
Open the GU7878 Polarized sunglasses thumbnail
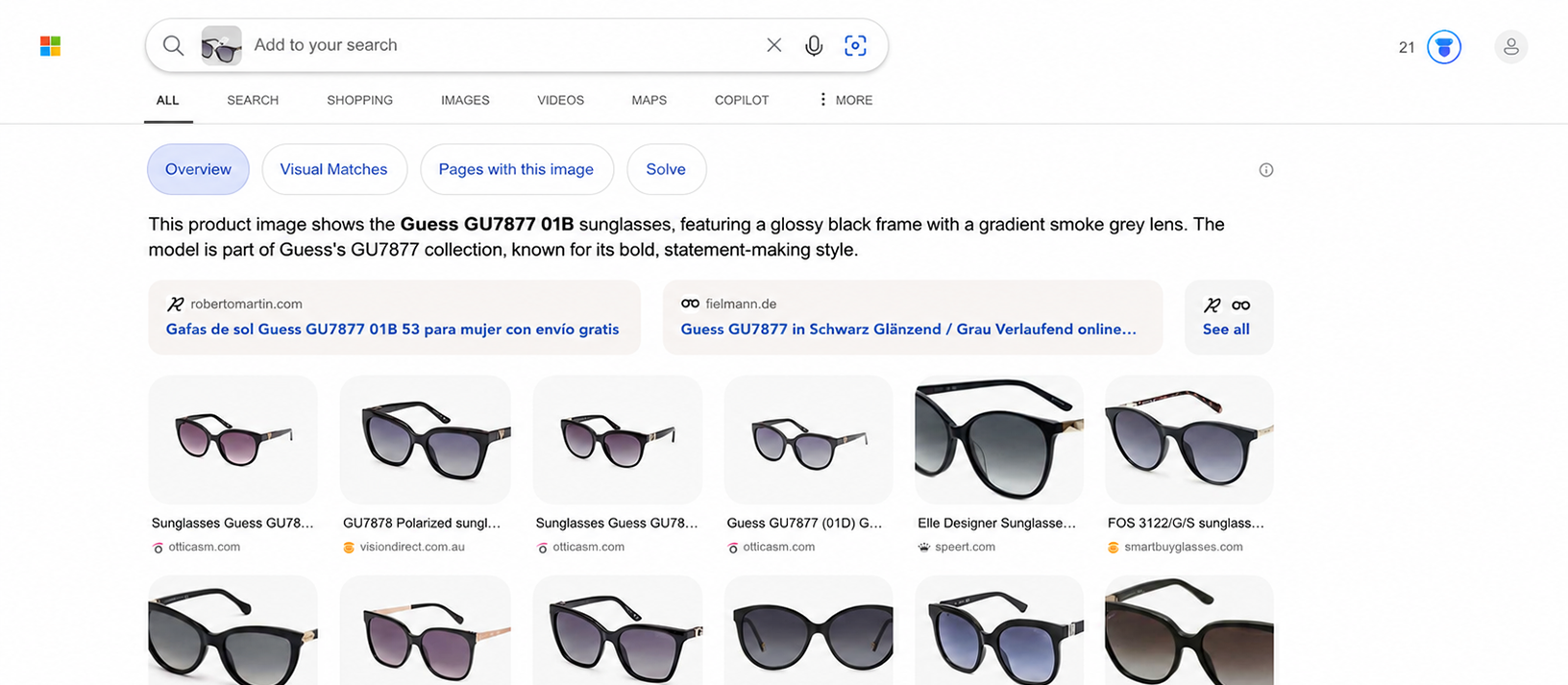(x=426, y=439)
